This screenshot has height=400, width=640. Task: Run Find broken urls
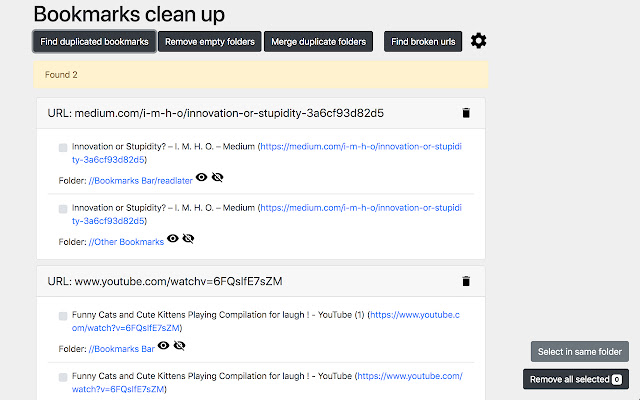click(x=423, y=41)
